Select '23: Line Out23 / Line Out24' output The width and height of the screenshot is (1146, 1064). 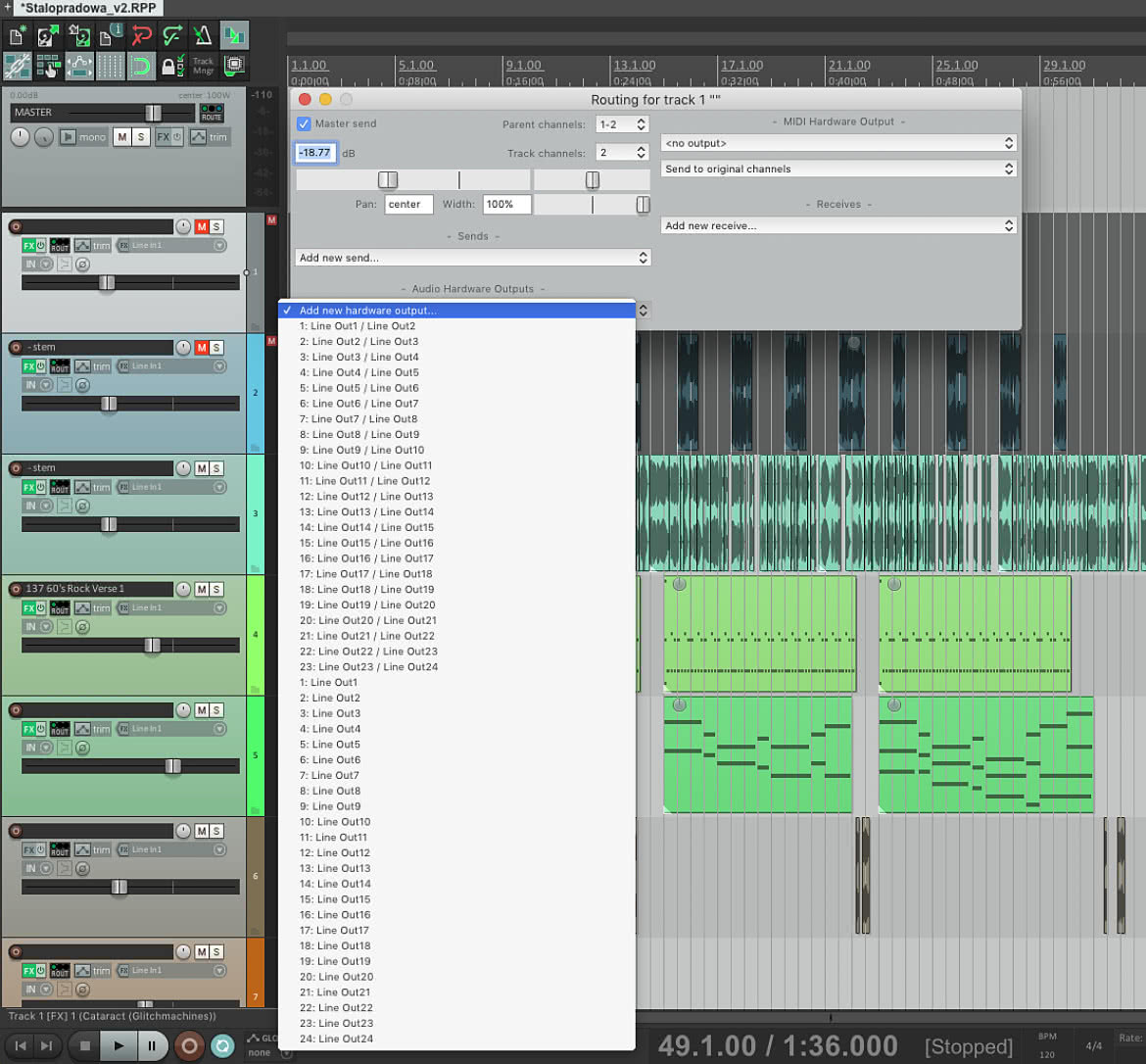click(456, 667)
